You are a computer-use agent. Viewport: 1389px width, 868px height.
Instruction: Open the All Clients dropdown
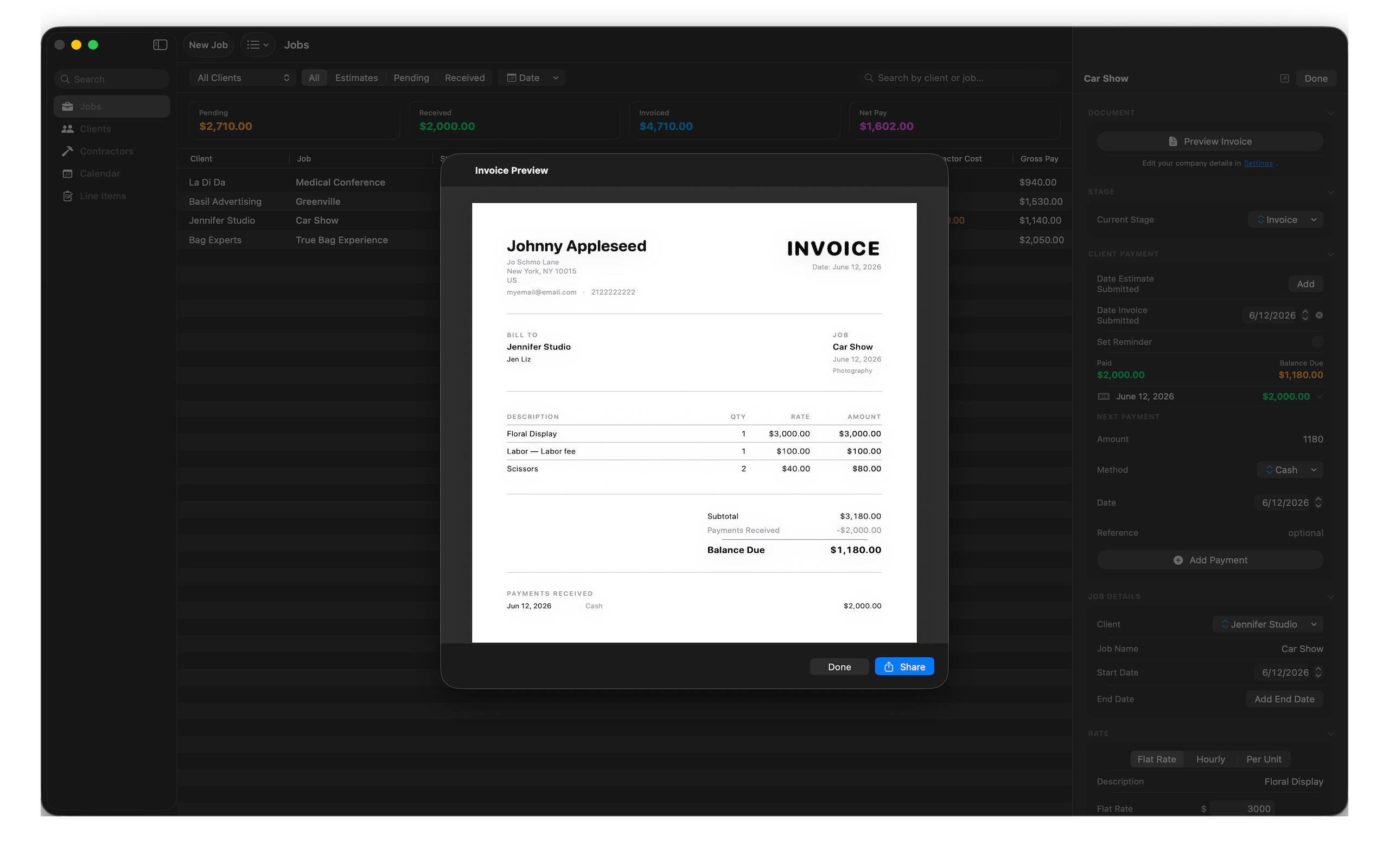tap(243, 78)
